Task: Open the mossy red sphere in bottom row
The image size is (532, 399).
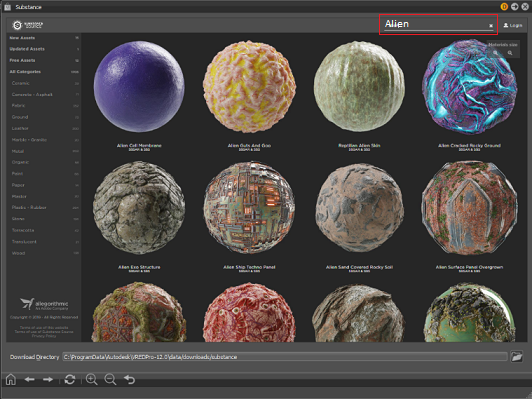Action: tap(139, 312)
